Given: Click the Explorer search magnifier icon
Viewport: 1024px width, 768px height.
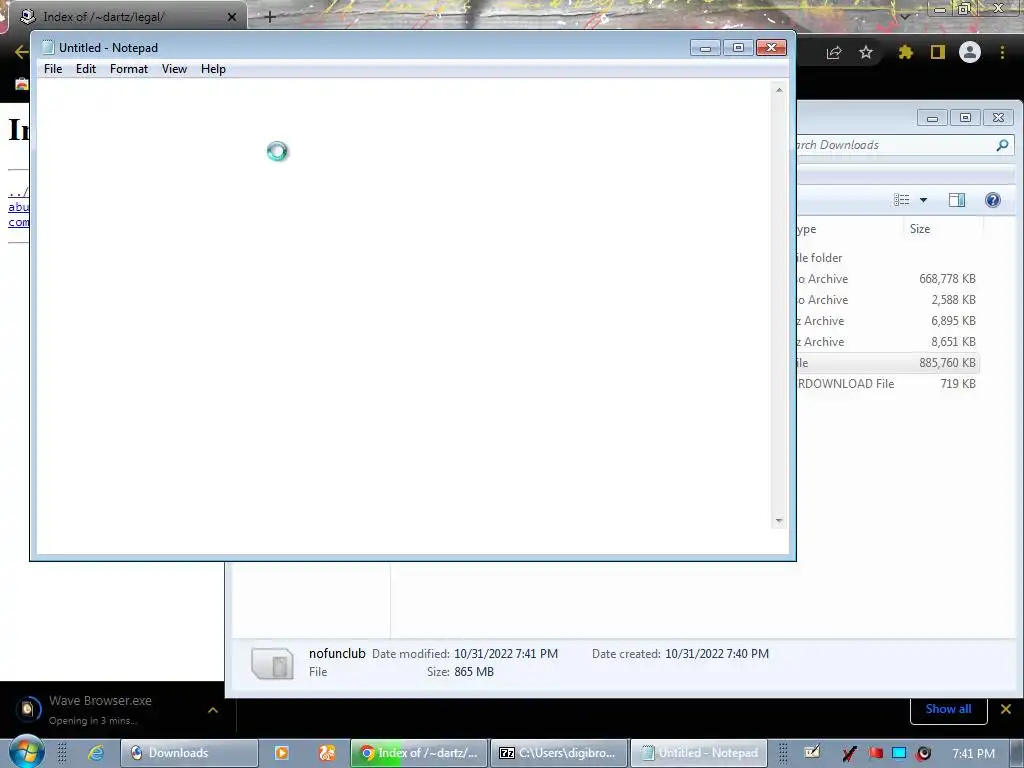Looking at the screenshot, I should pos(1002,145).
